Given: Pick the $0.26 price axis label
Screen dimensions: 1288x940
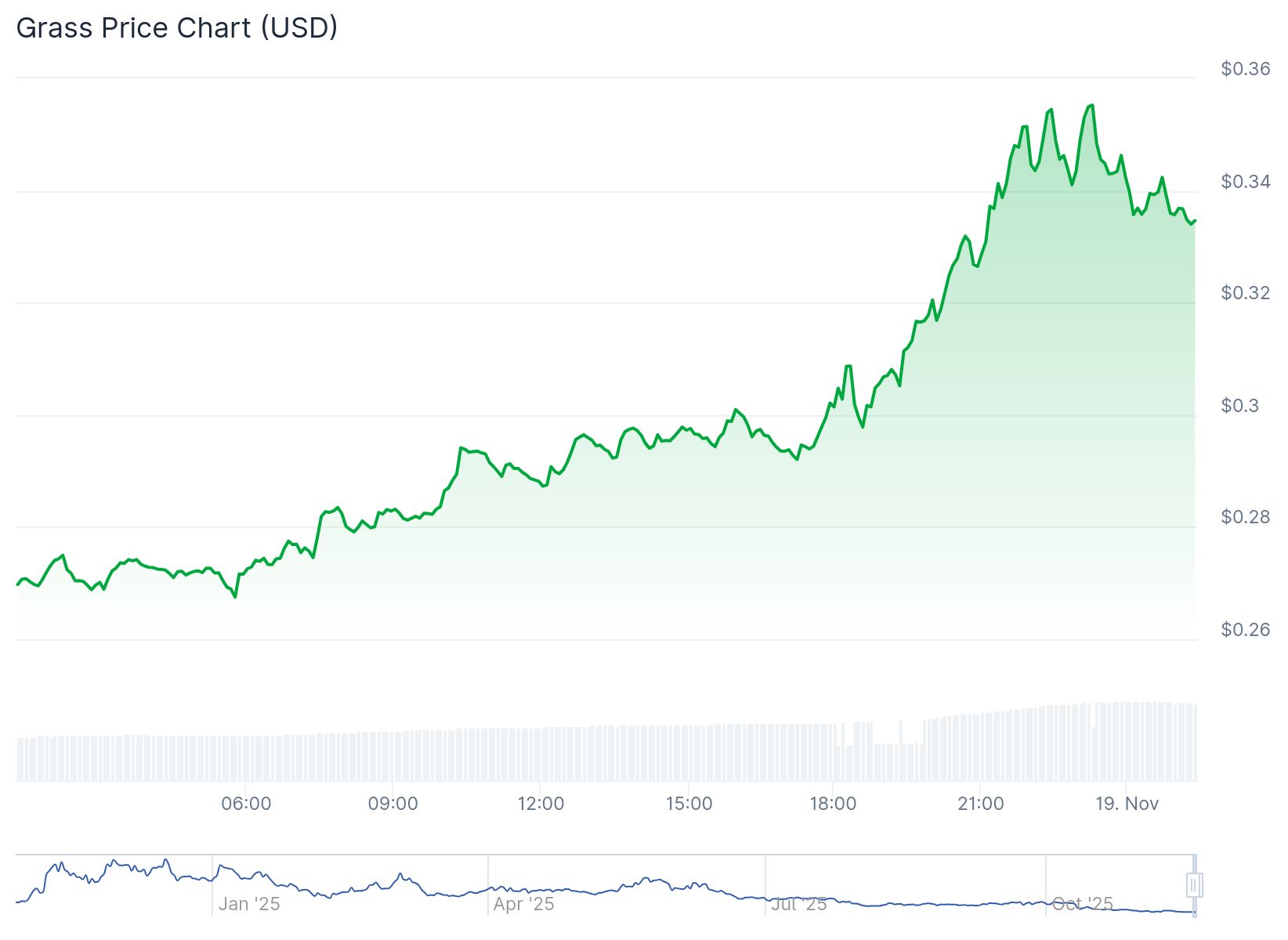Looking at the screenshot, I should [x=1245, y=630].
